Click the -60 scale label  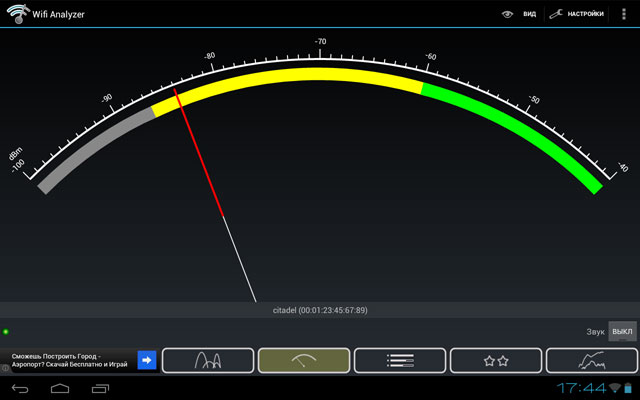tap(431, 56)
